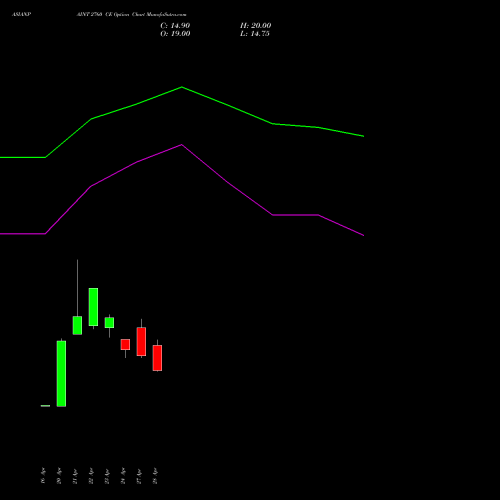Click the 23 Apr date label

[x=107, y=476]
